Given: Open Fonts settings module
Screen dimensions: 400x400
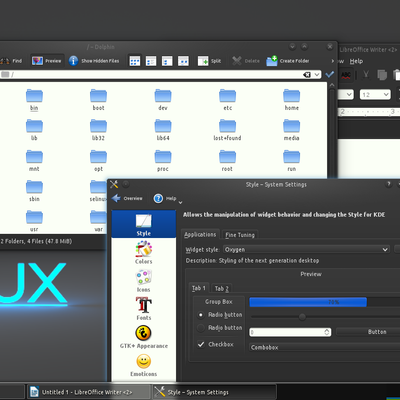Looking at the screenshot, I should [144, 309].
